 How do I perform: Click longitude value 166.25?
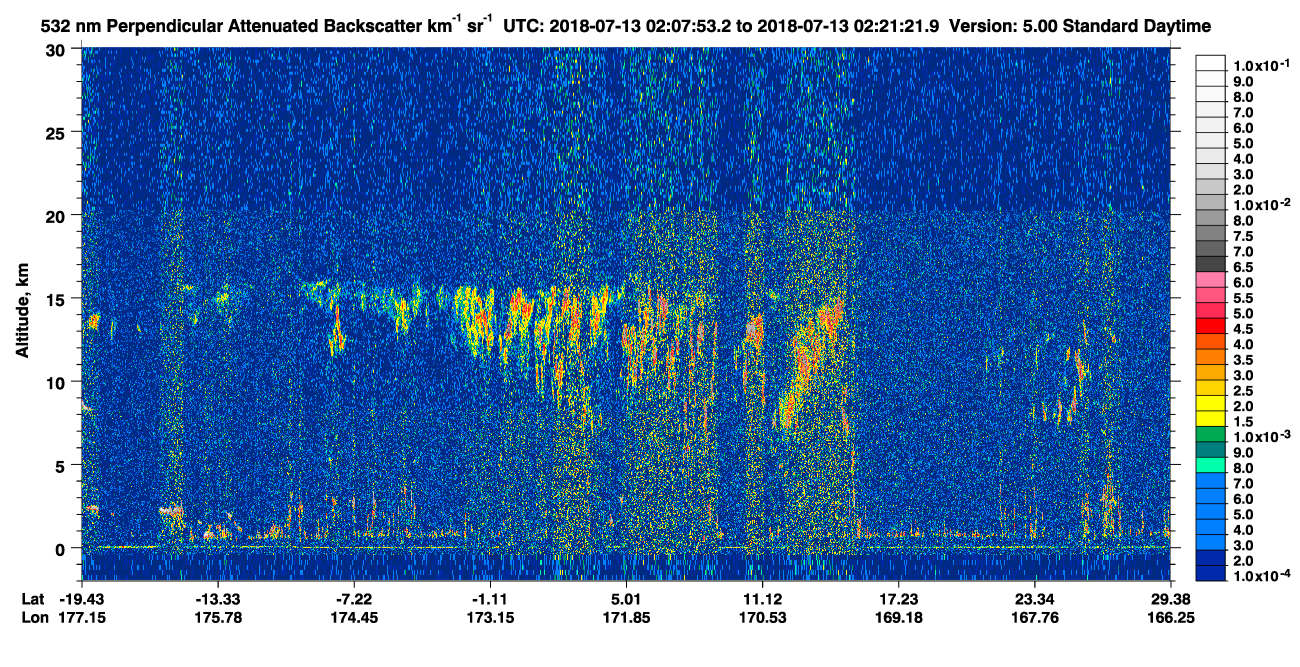(x=1171, y=617)
